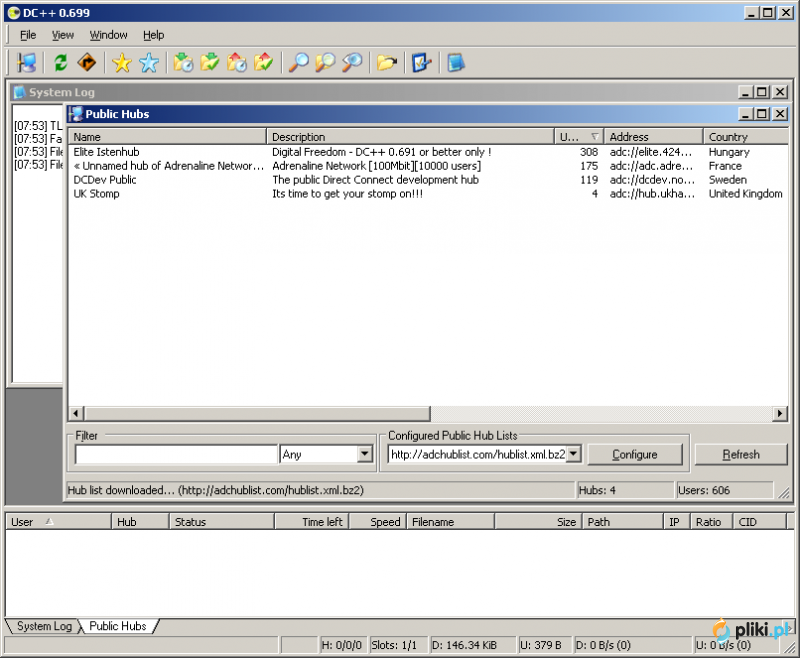Screen dimensions: 800x658
Task: Sort hubs by Address column header
Action: coord(654,137)
